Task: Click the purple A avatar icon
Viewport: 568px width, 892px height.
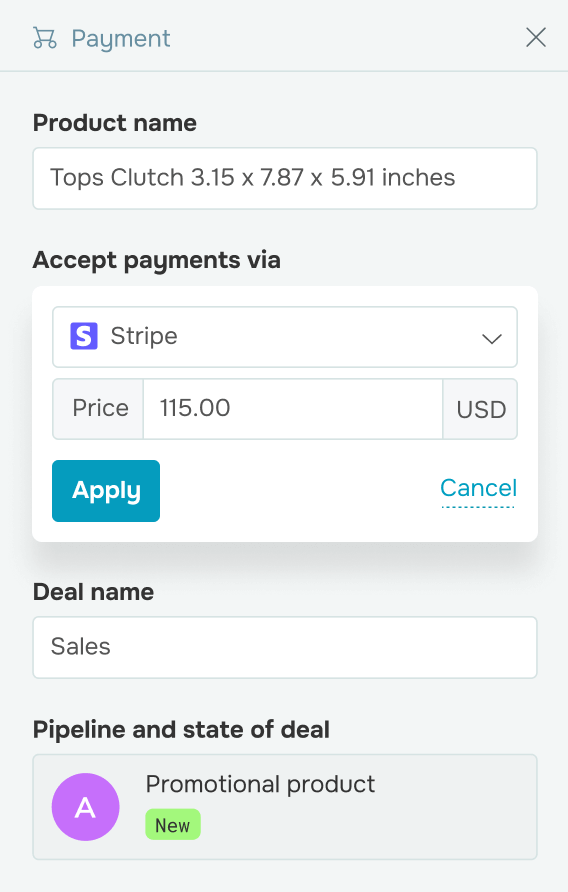Action: point(85,807)
